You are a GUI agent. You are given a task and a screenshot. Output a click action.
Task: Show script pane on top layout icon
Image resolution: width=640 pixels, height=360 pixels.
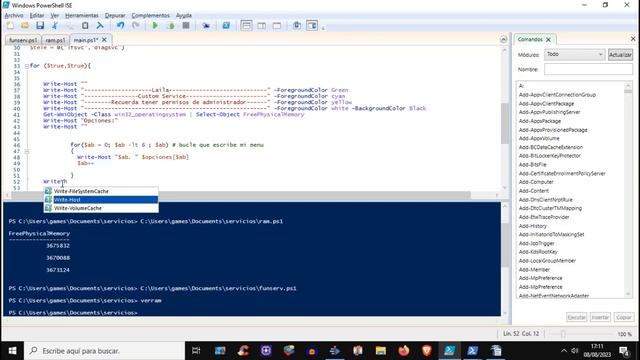pyautogui.click(x=246, y=26)
